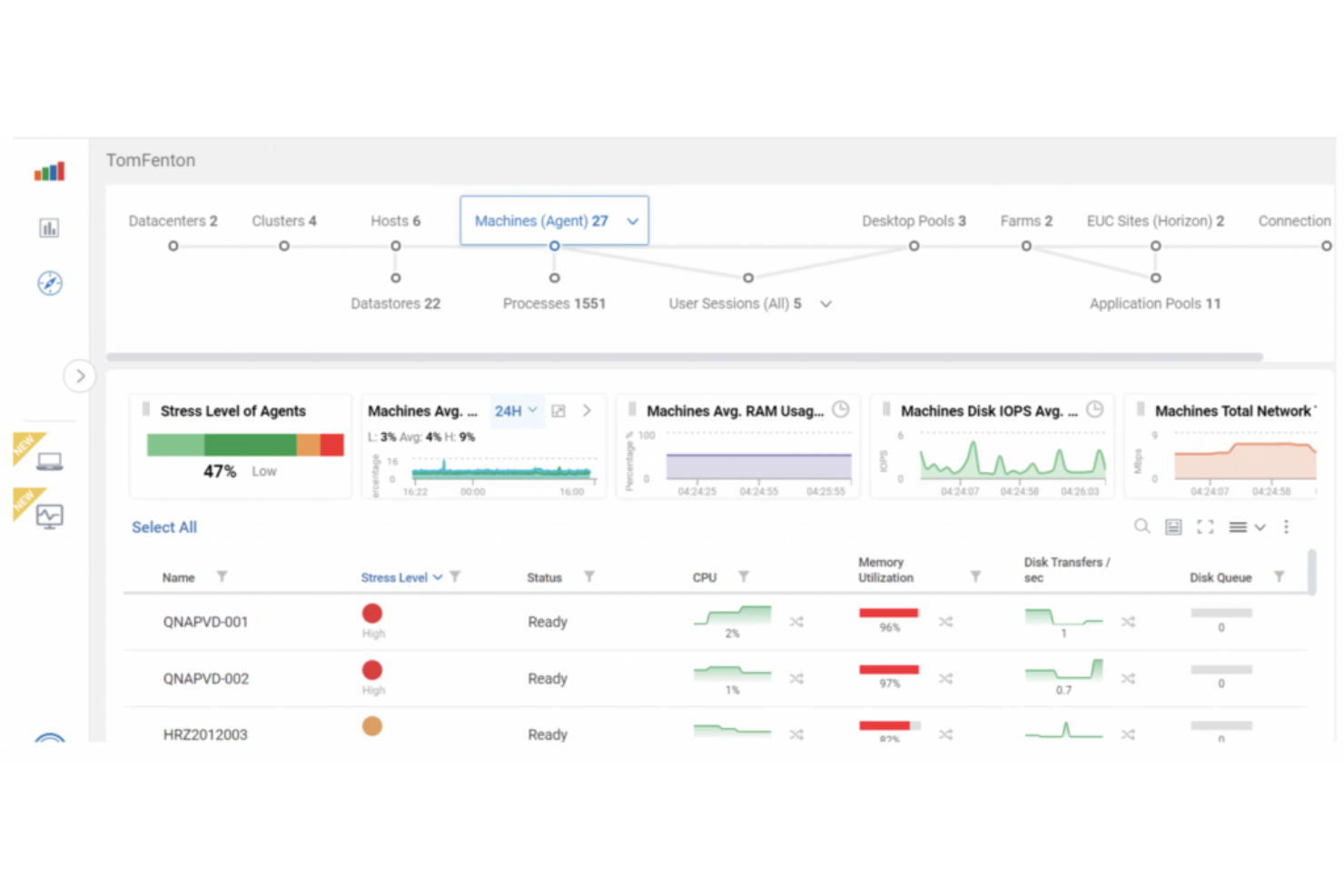This screenshot has width=1344, height=896.
Task: Open the Machines (Agent) 27 dropdown
Action: [632, 221]
